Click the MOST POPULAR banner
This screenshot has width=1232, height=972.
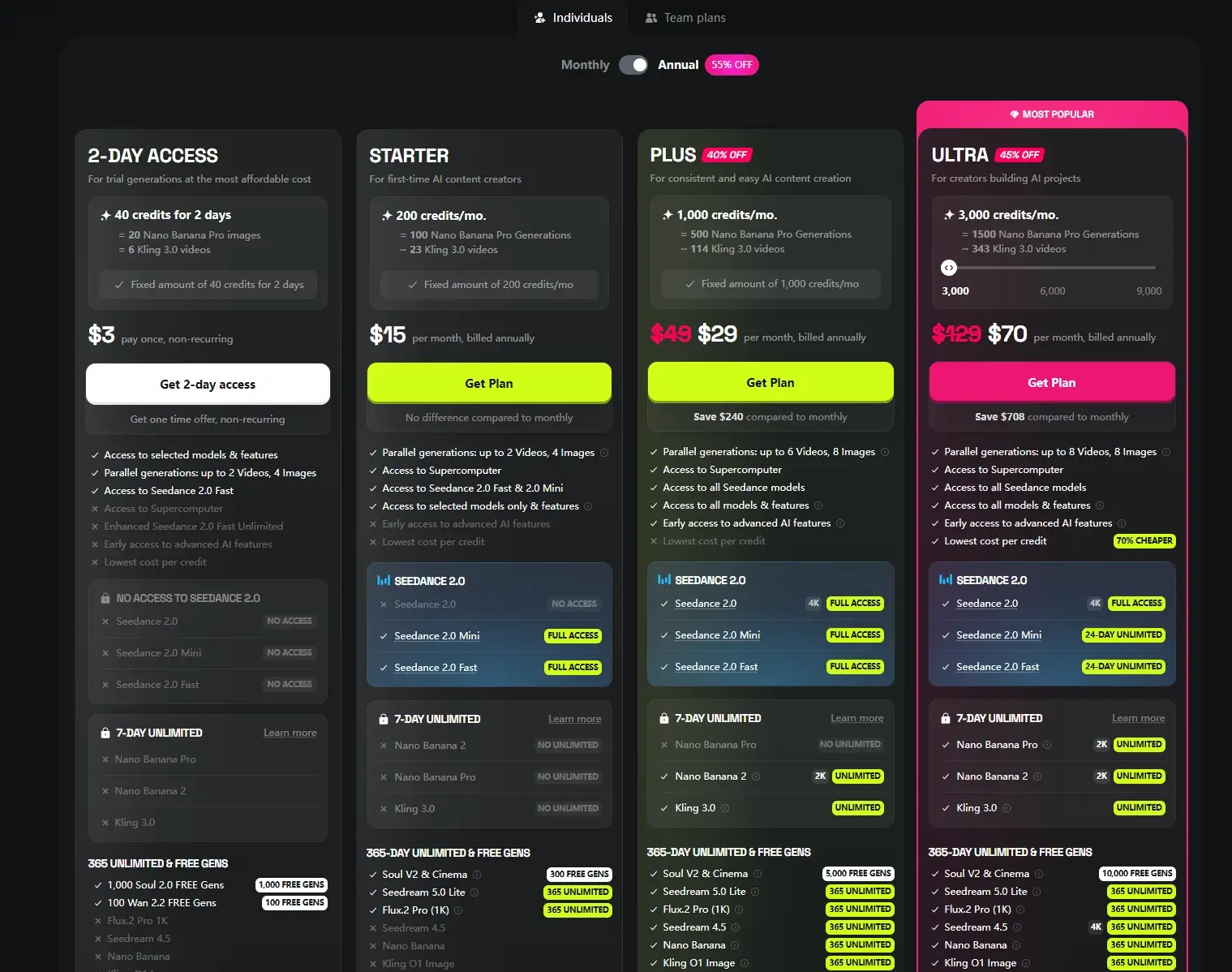pos(1052,114)
